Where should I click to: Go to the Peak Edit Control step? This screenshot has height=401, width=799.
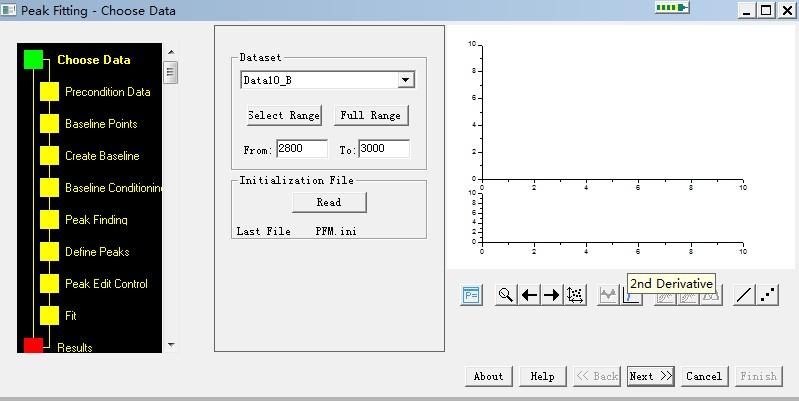coord(106,284)
